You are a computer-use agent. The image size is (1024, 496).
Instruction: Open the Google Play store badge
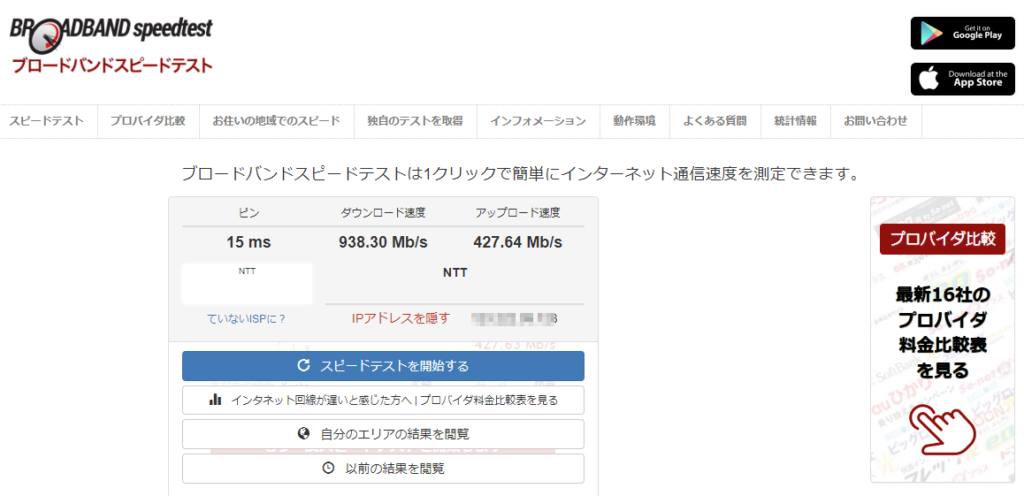[962, 33]
